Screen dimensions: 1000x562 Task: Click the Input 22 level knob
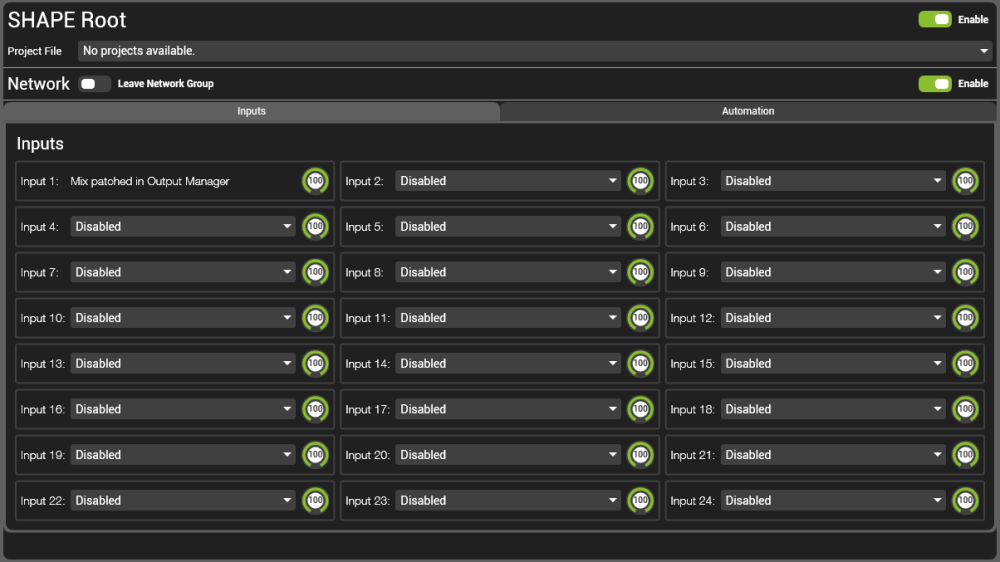(x=315, y=501)
